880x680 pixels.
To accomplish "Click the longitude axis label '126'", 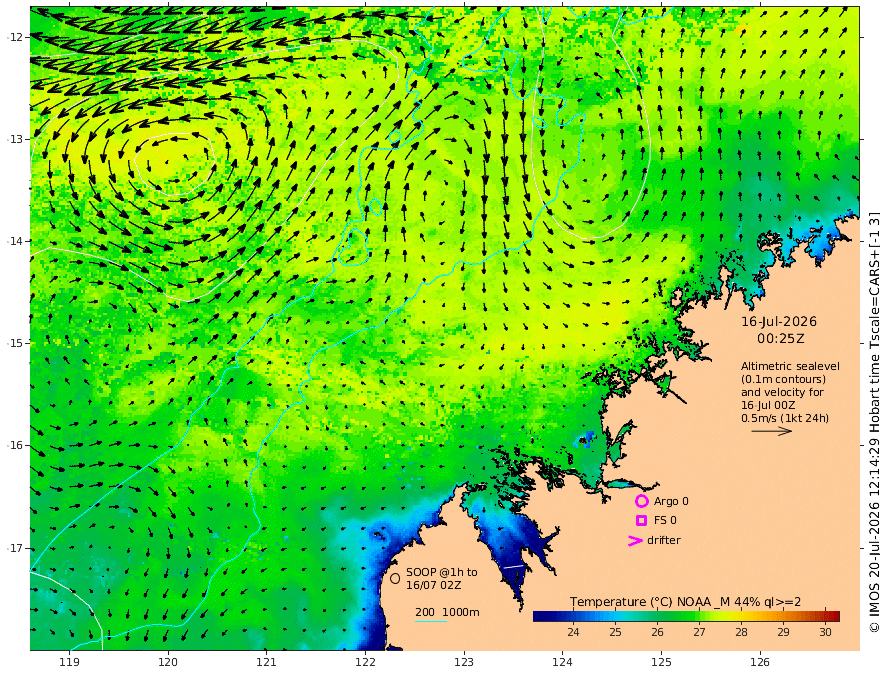I will coord(760,663).
